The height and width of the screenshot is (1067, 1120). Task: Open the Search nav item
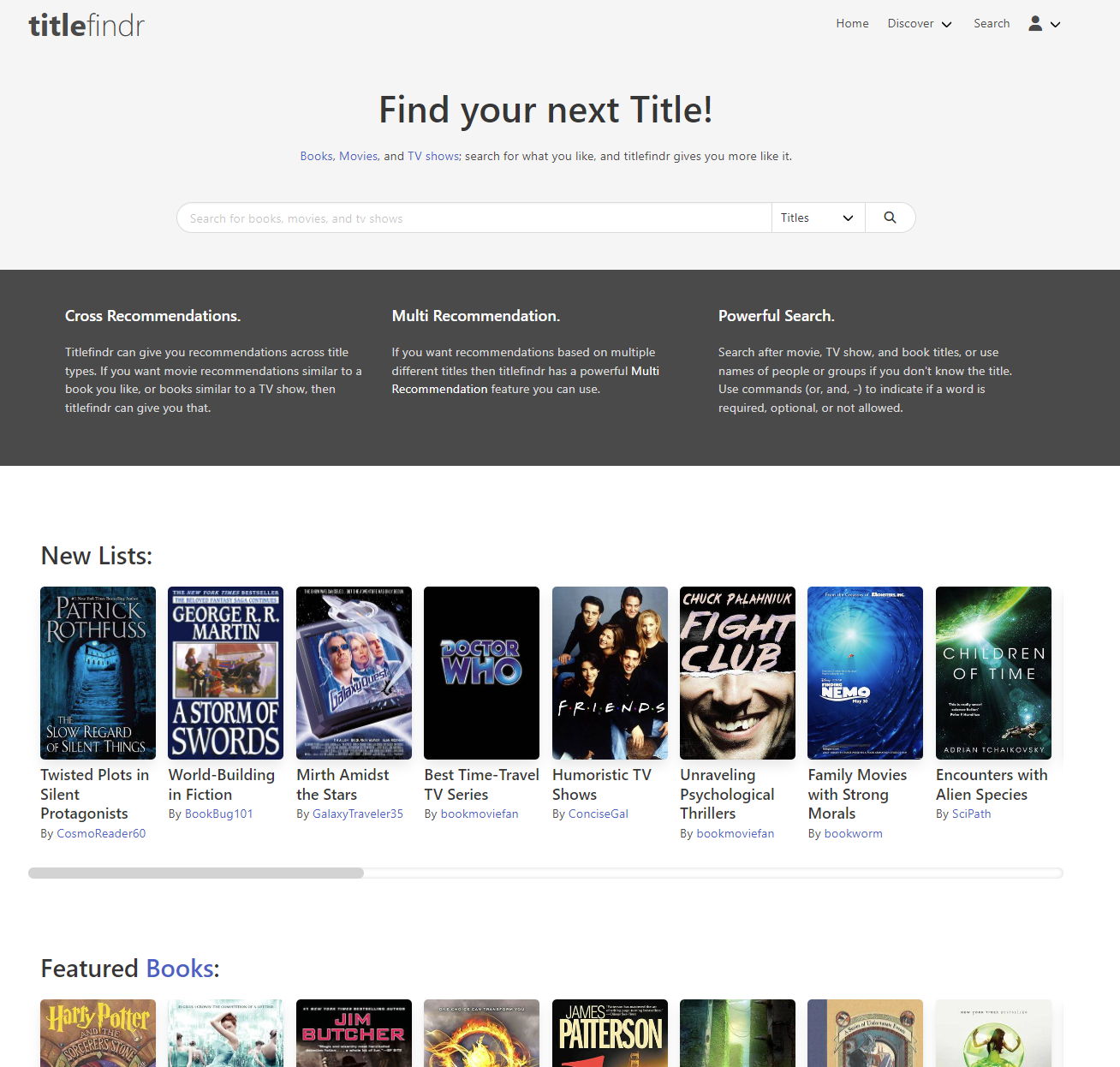pyautogui.click(x=991, y=24)
